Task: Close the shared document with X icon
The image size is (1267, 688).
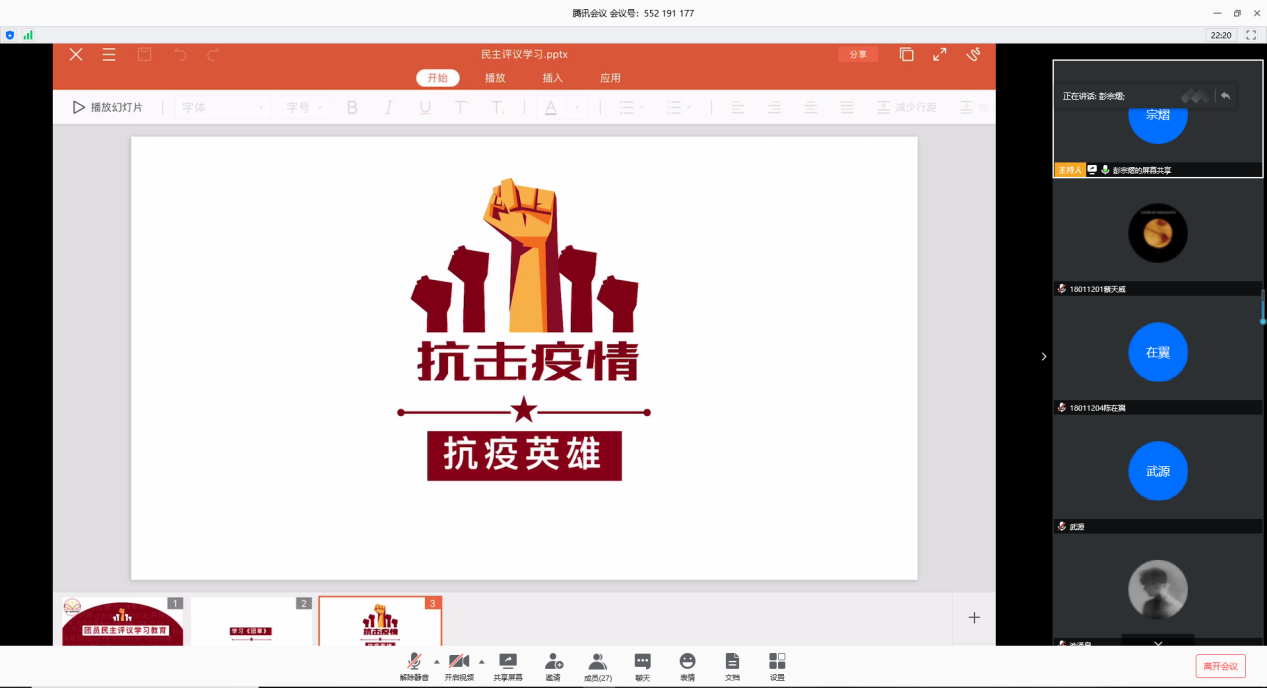Action: click(x=76, y=54)
